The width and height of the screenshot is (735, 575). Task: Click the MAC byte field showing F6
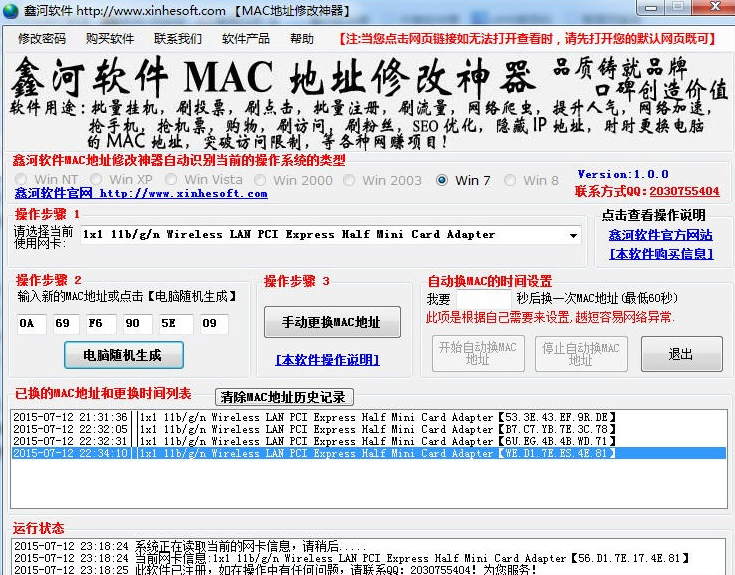pos(101,324)
